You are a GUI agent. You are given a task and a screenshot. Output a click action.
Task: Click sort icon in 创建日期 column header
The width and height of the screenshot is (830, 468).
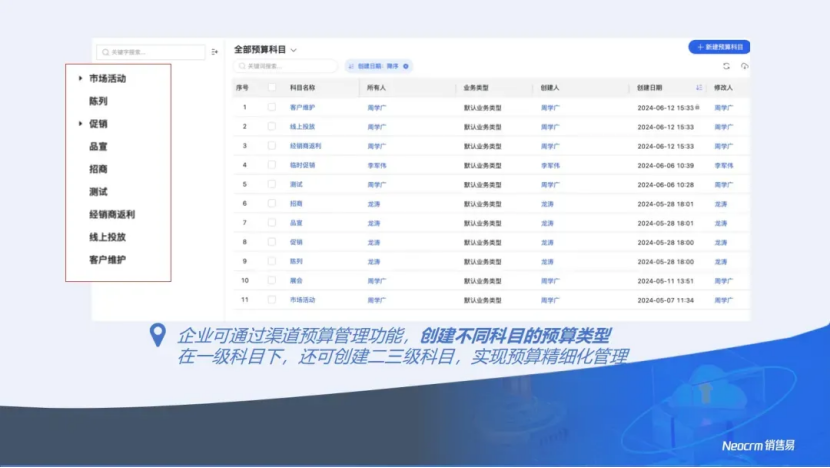[699, 87]
